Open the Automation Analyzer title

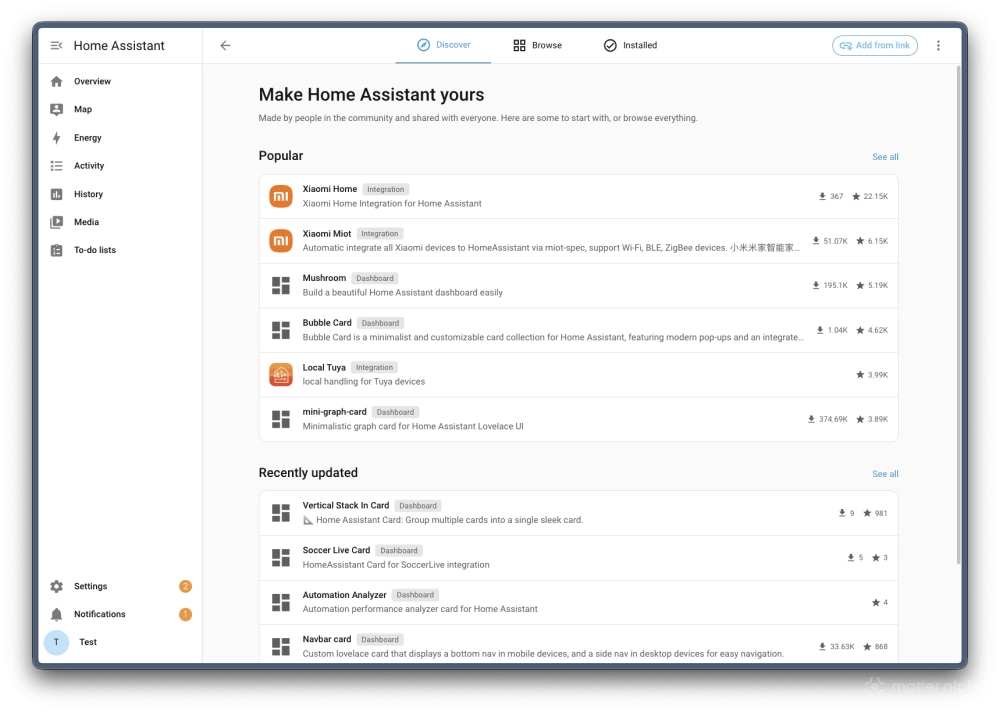[344, 595]
